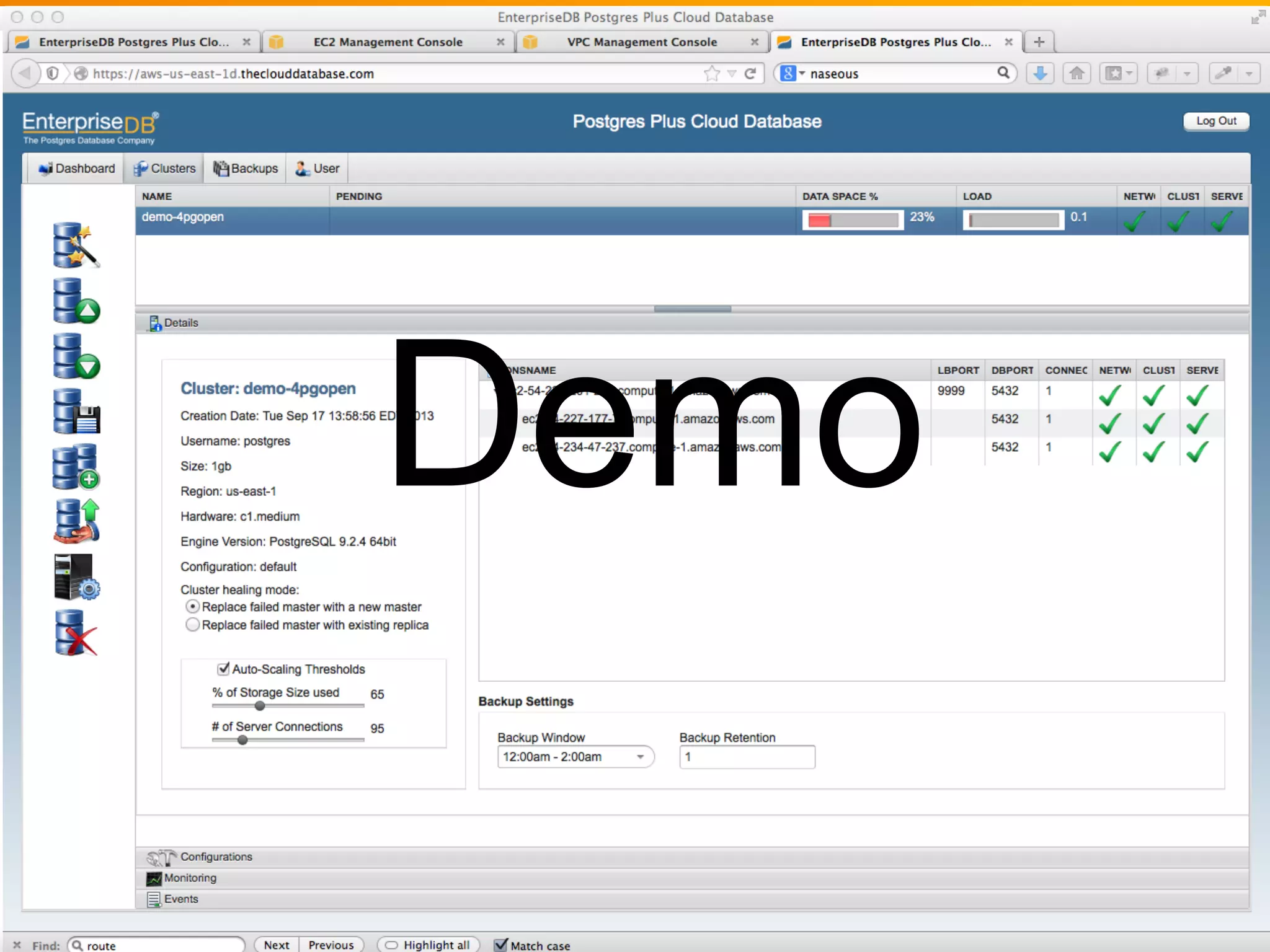Switch to VPC Management Console tab
The image size is (1270, 952).
(642, 42)
